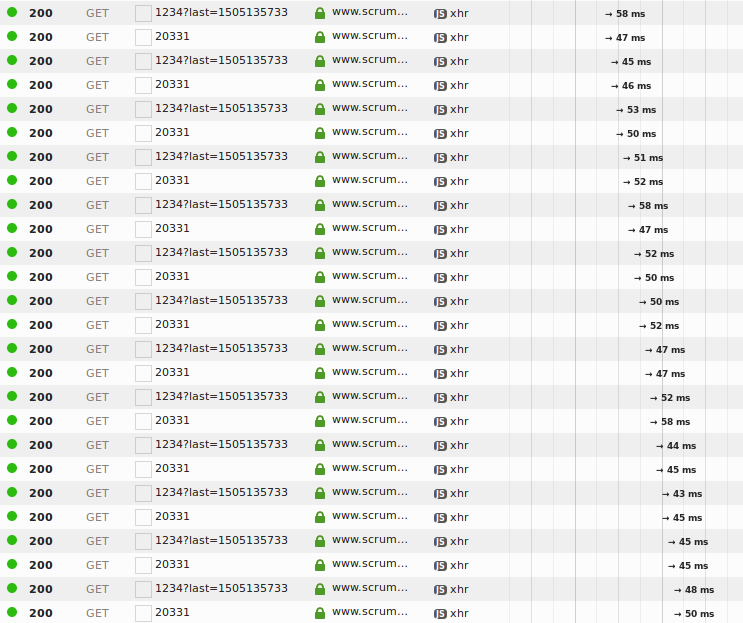
Task: Click the status dot of the 1234?last request taking 47 ms
Action: (12, 348)
